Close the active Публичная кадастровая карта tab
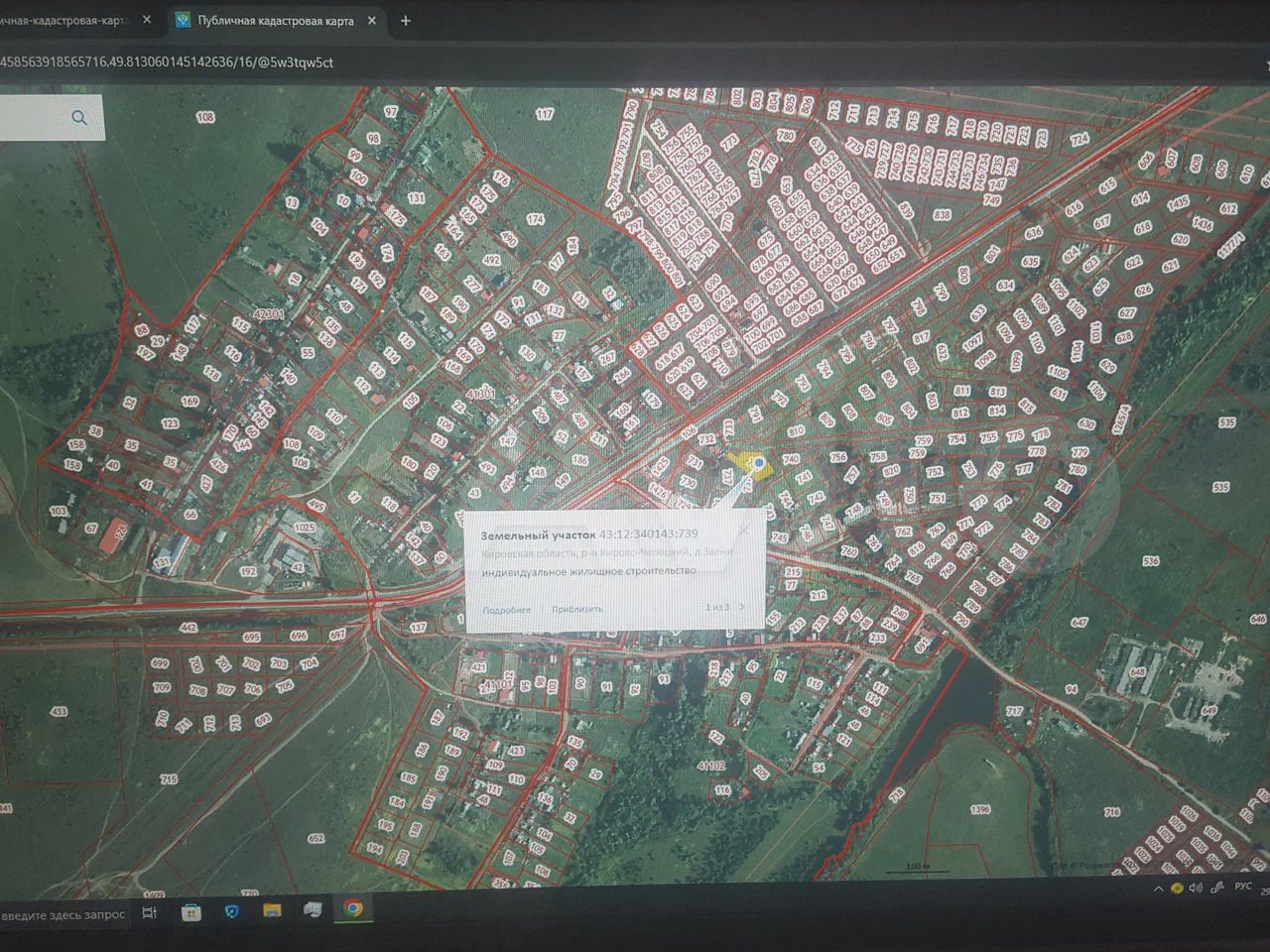Viewport: 1270px width, 952px height. tap(374, 21)
